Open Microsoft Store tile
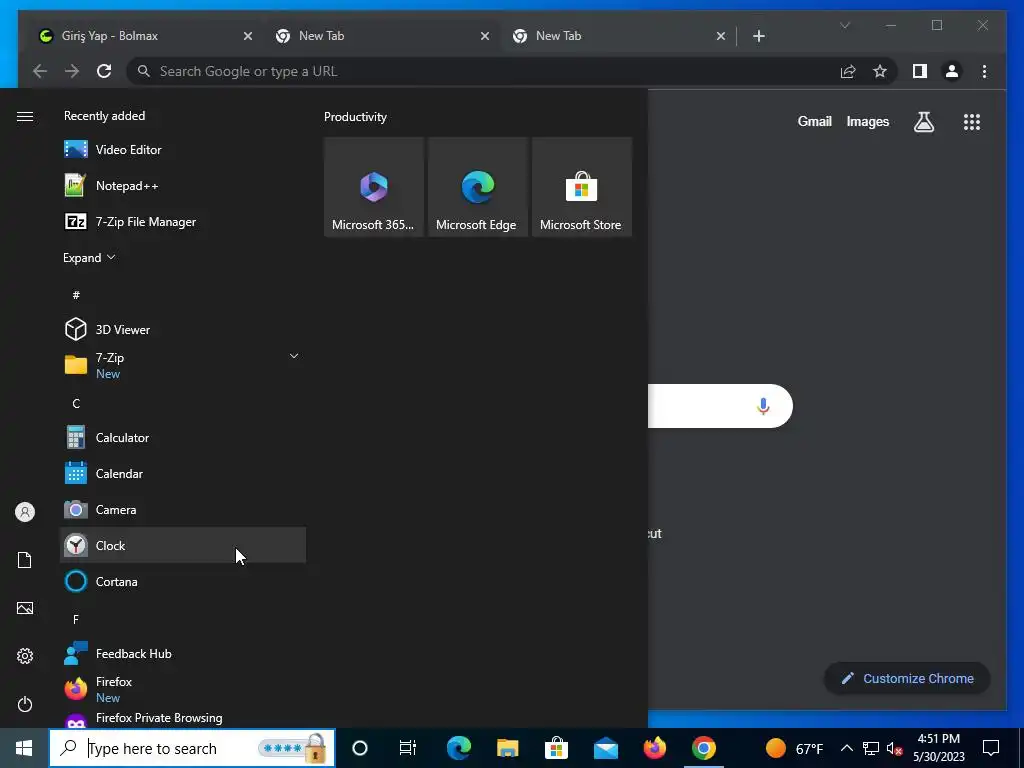 click(581, 187)
